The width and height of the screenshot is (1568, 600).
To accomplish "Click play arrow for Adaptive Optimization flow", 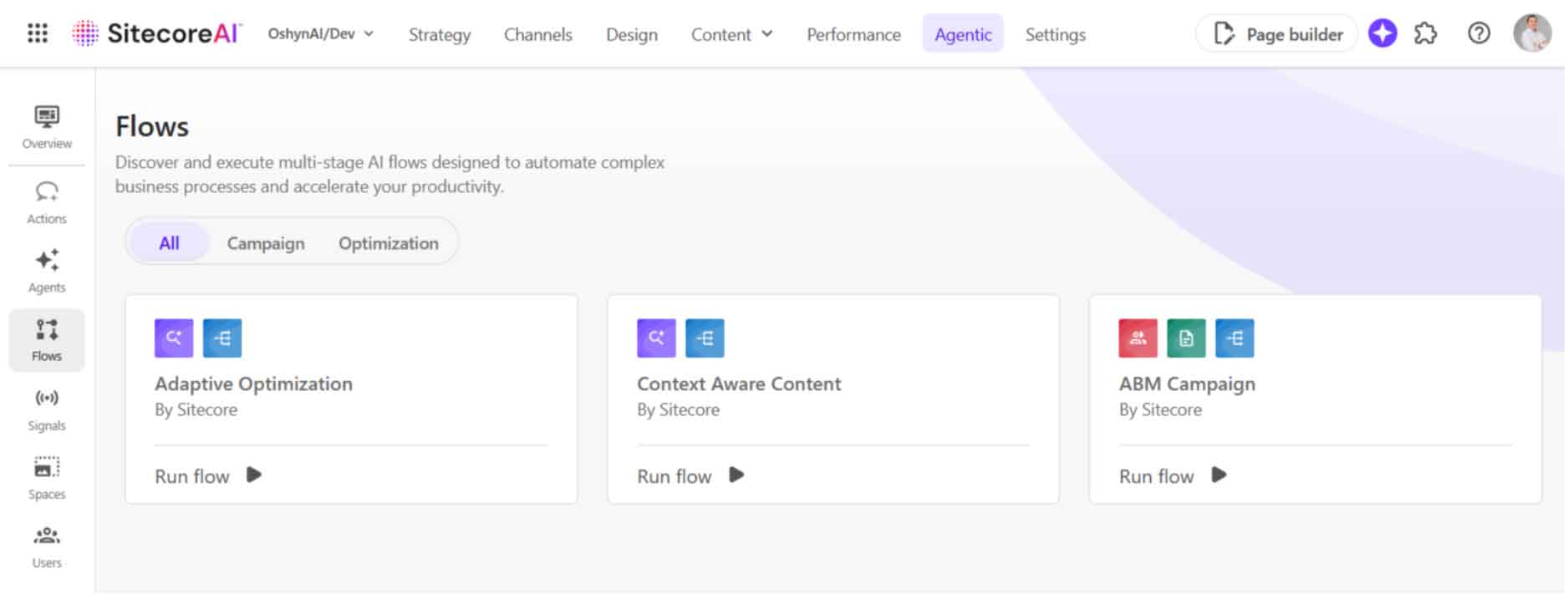I will (x=254, y=475).
